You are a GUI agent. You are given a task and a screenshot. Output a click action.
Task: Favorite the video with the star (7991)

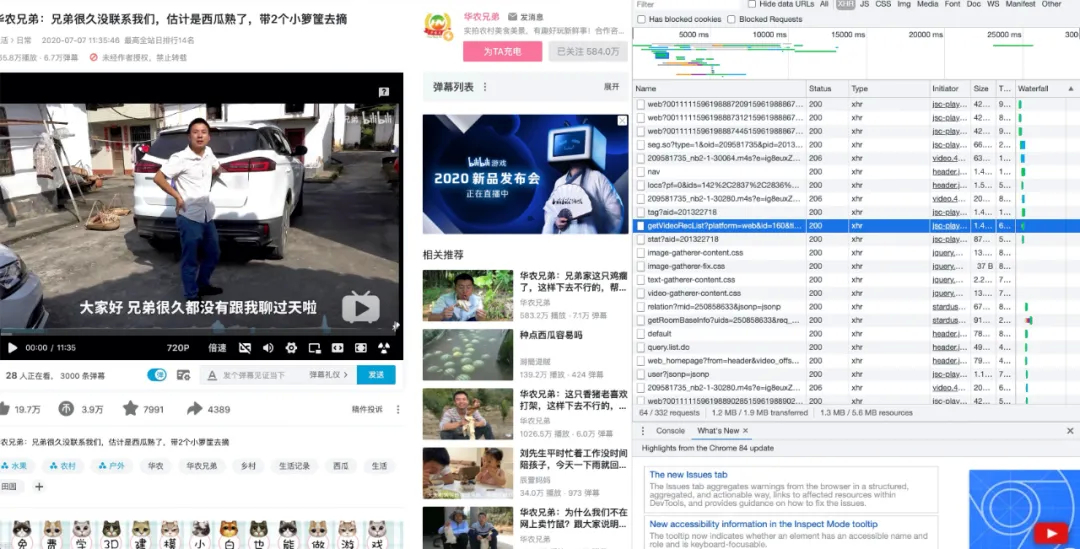(130, 408)
